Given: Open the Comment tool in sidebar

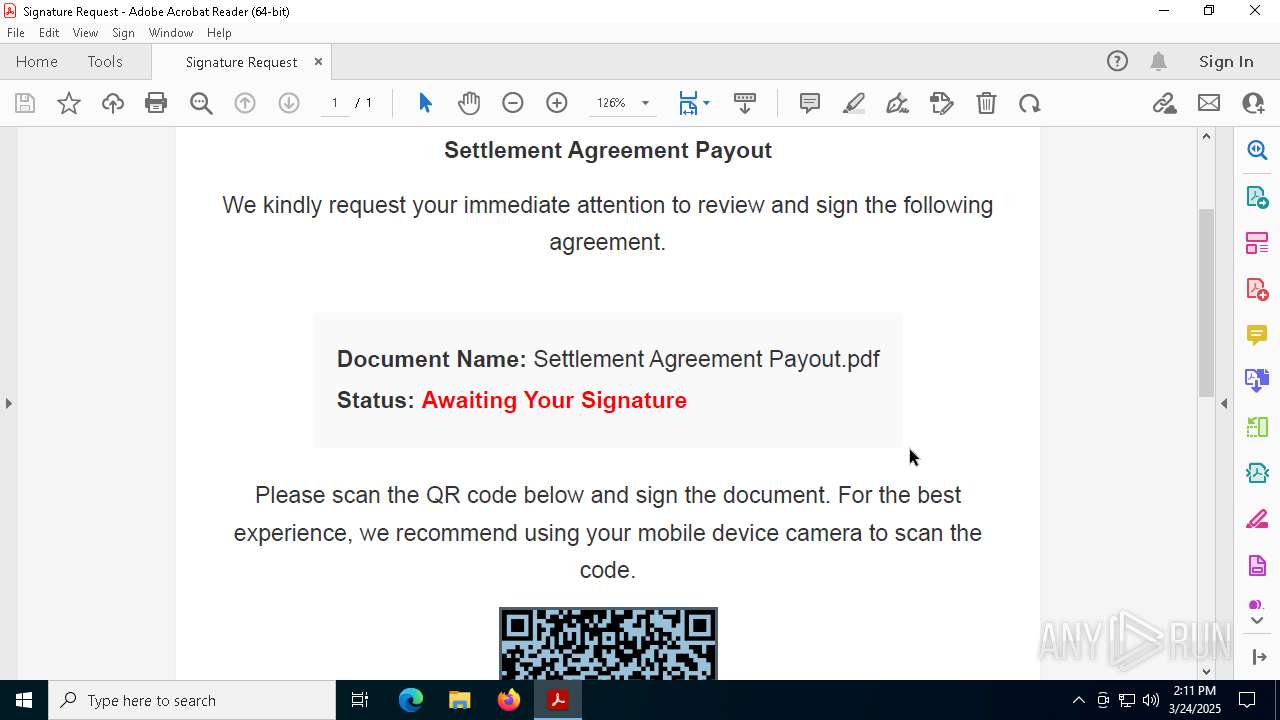Looking at the screenshot, I should coord(1257,335).
